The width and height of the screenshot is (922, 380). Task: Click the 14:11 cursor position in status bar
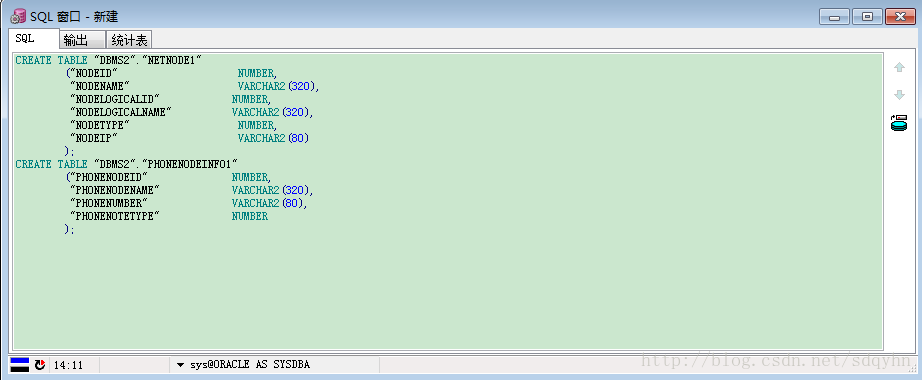click(68, 365)
